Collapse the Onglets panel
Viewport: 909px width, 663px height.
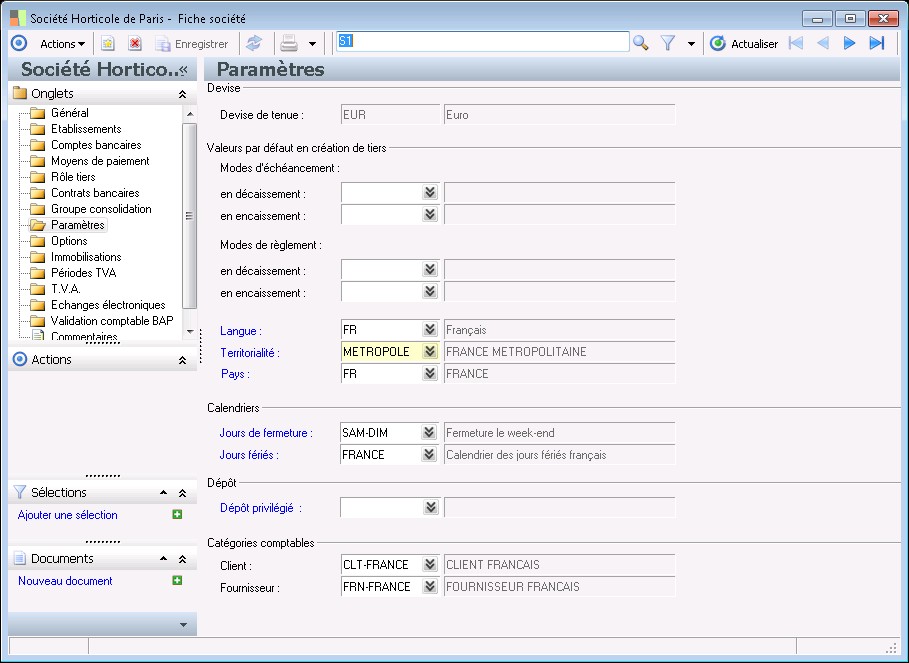click(182, 94)
